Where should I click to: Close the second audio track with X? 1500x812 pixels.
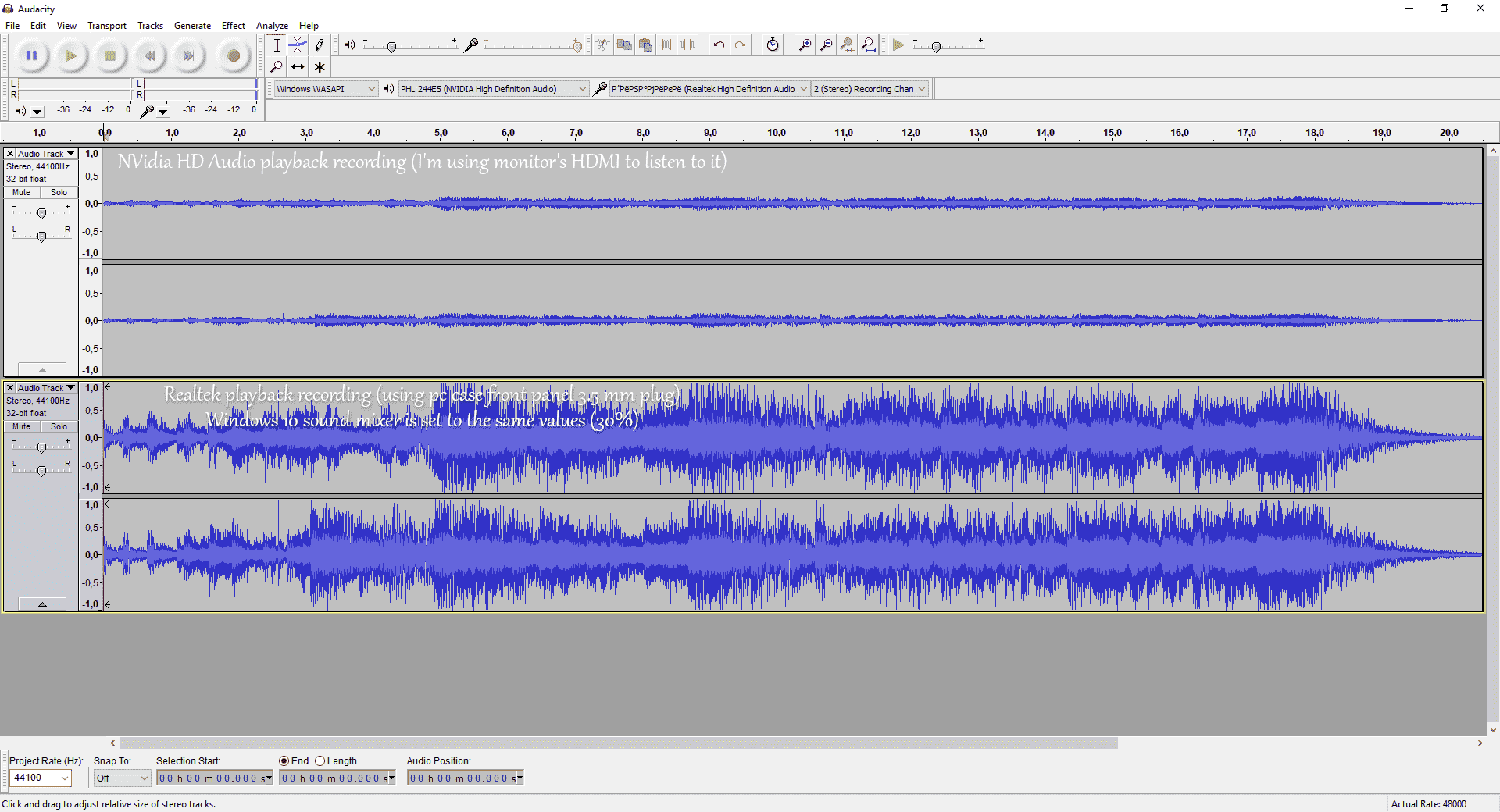(10, 388)
